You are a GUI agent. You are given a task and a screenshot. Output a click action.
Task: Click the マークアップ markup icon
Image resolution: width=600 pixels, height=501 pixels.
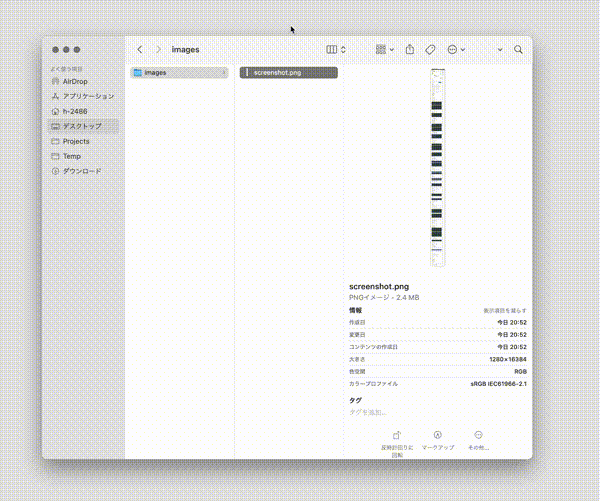point(438,435)
